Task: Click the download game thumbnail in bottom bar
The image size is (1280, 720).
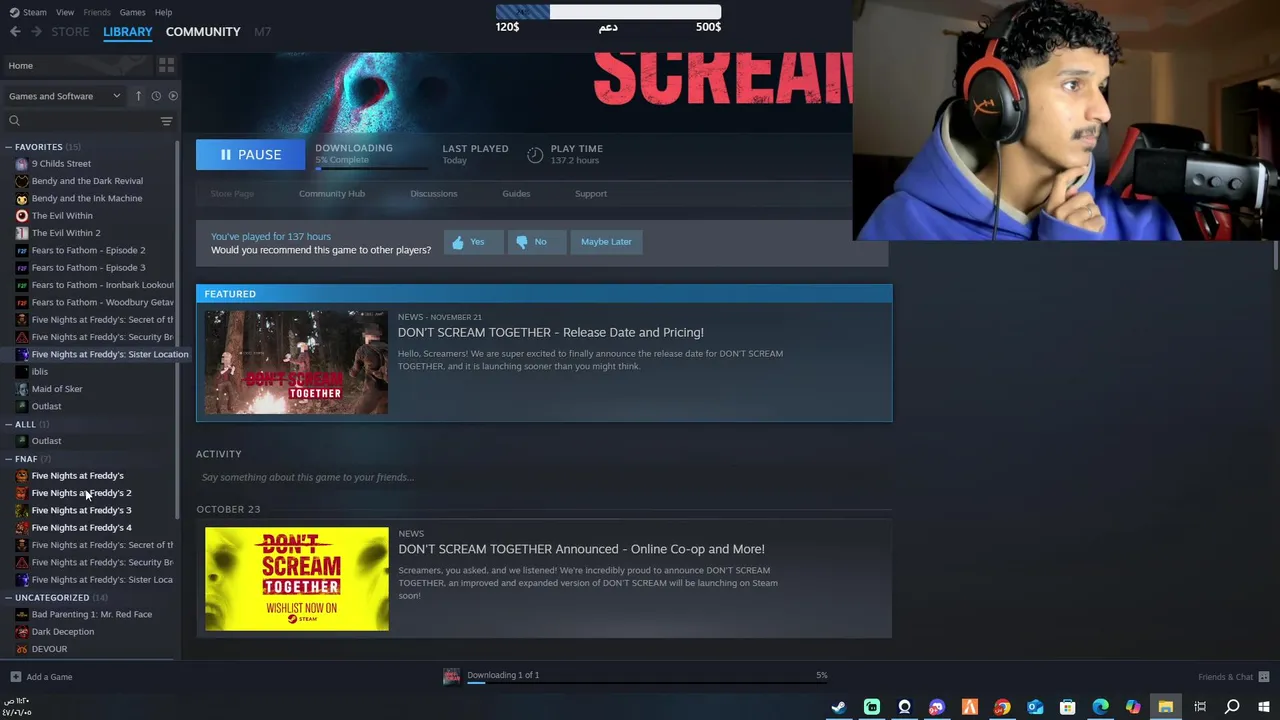Action: [x=452, y=677]
